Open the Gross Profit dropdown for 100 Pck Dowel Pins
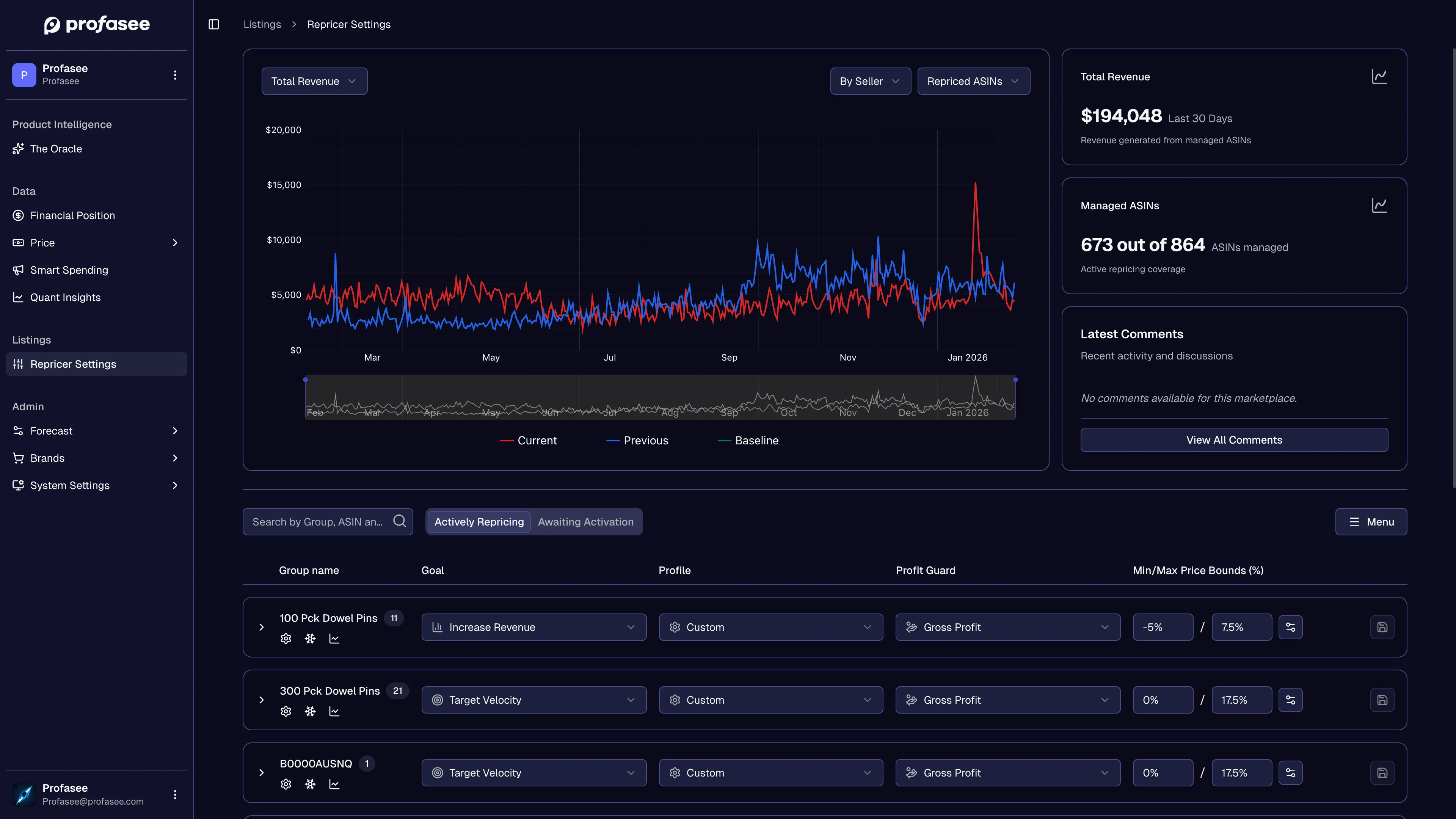 [x=1007, y=627]
